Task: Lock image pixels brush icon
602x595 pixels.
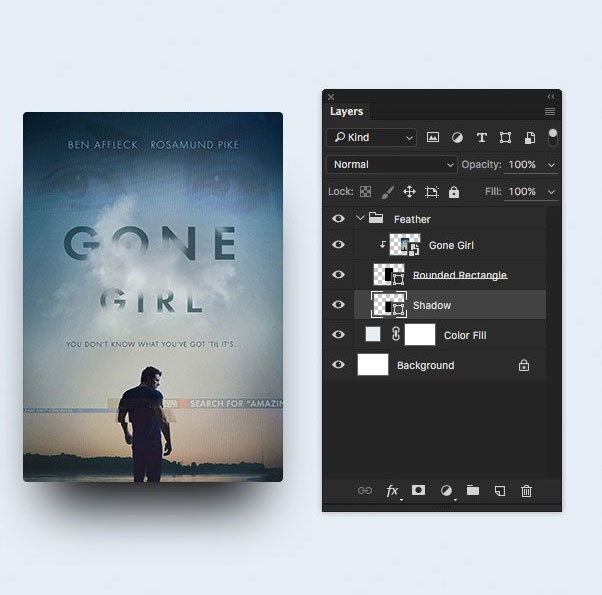Action: (x=387, y=192)
